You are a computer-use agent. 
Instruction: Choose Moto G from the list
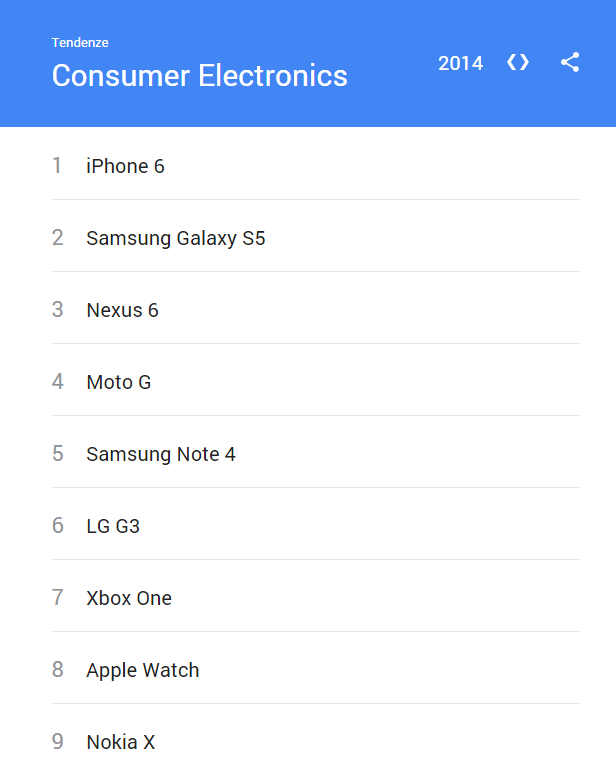[x=119, y=382]
